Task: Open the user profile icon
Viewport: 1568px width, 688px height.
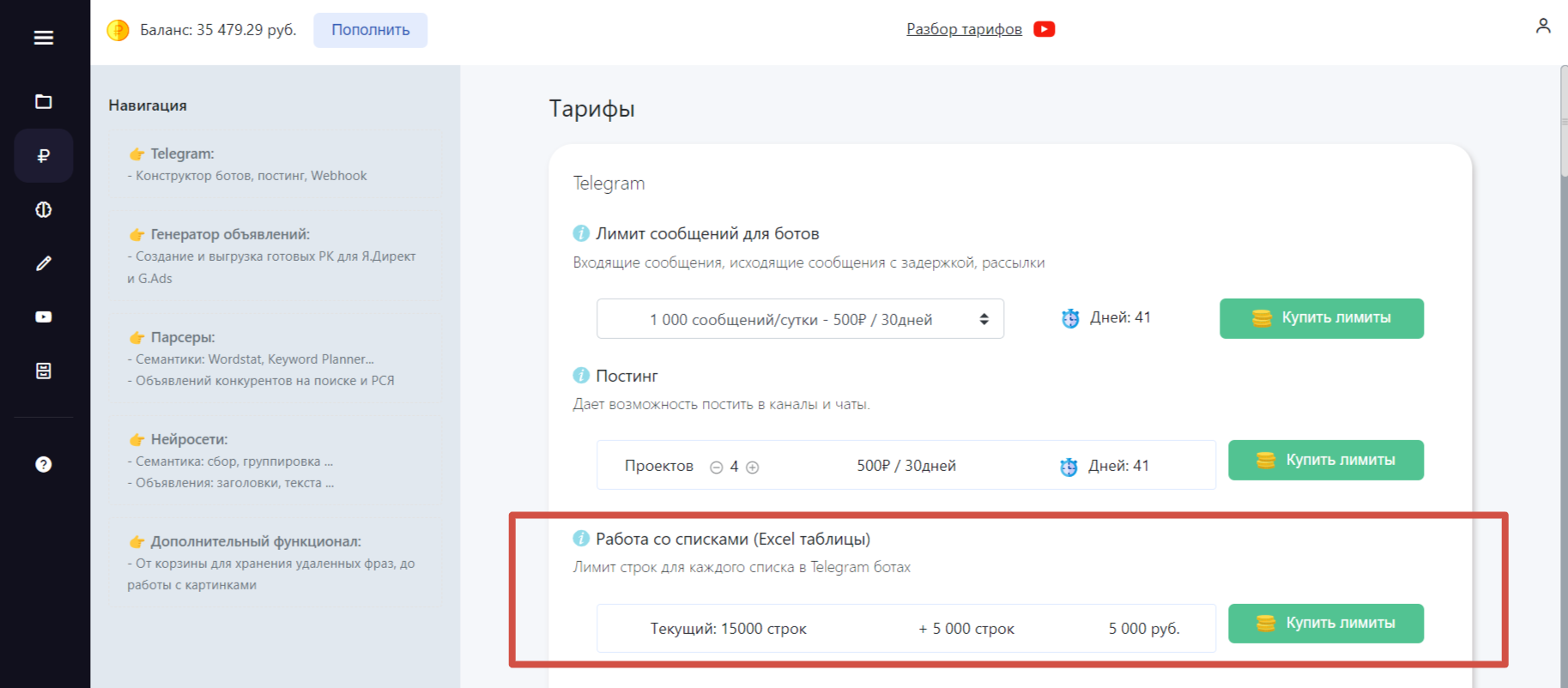Action: pyautogui.click(x=1543, y=26)
